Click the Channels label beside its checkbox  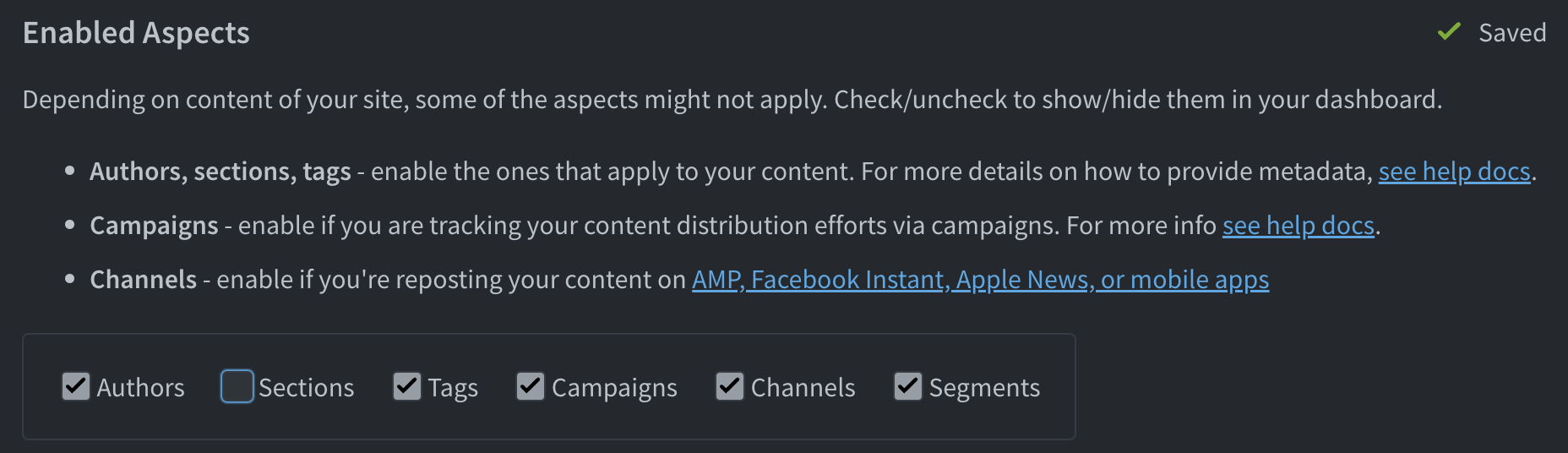tap(803, 388)
